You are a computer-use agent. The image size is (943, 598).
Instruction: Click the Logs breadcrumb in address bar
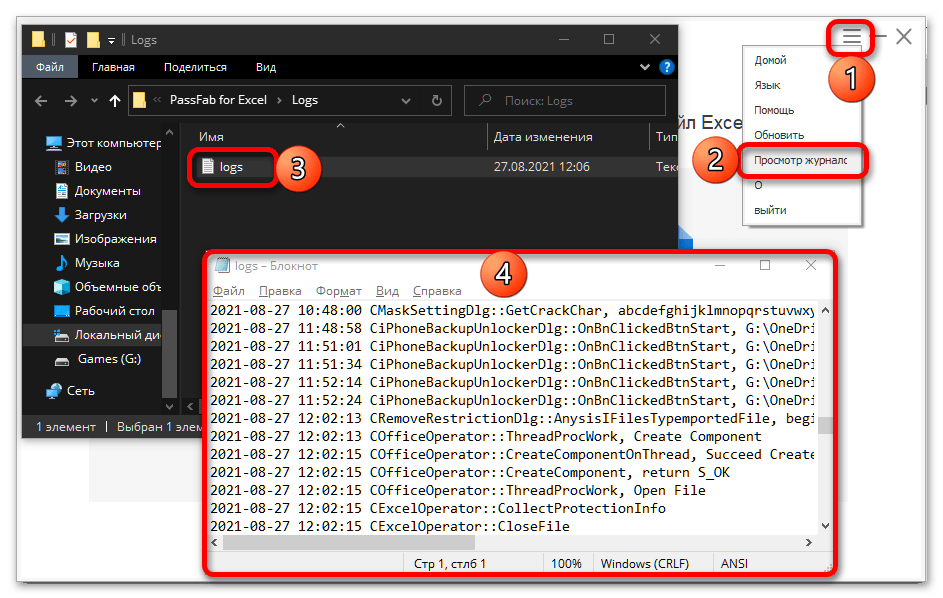click(305, 100)
